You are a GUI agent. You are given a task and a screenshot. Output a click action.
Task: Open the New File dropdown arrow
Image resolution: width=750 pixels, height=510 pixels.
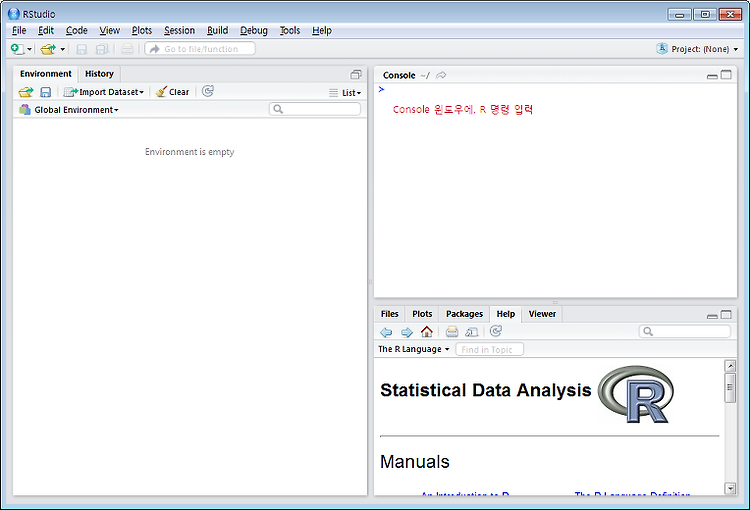[x=29, y=49]
